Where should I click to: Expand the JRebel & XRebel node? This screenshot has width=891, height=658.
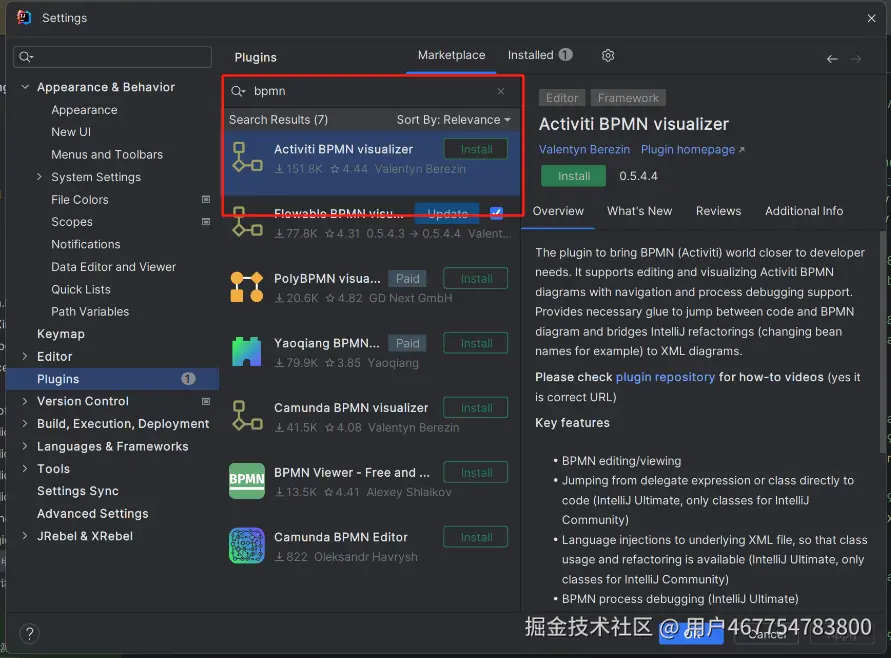[25, 536]
